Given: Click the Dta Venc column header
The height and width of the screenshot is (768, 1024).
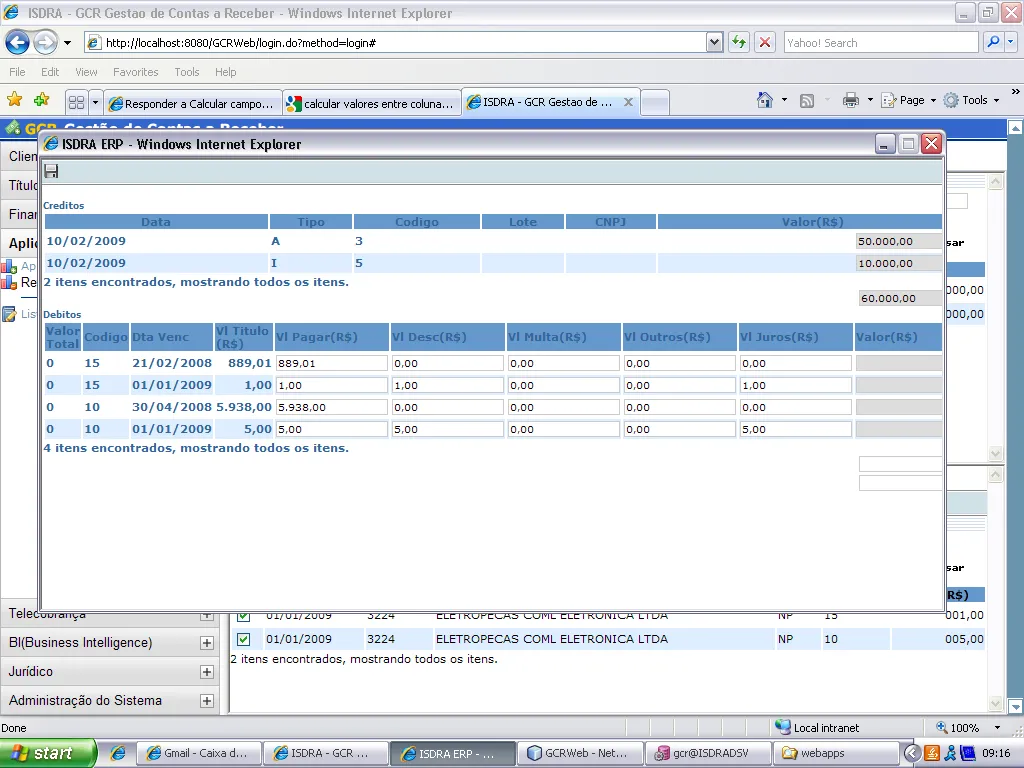Looking at the screenshot, I should point(172,337).
